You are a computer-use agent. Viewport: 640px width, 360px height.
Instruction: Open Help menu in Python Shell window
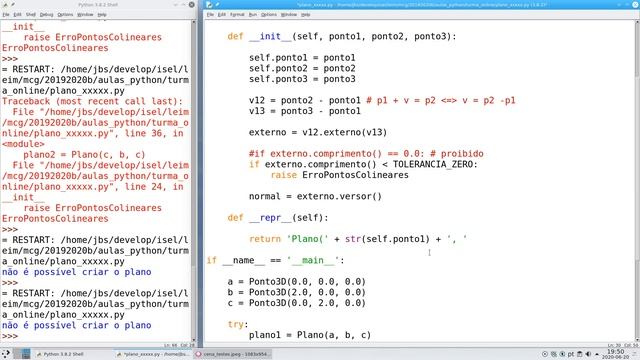point(102,15)
